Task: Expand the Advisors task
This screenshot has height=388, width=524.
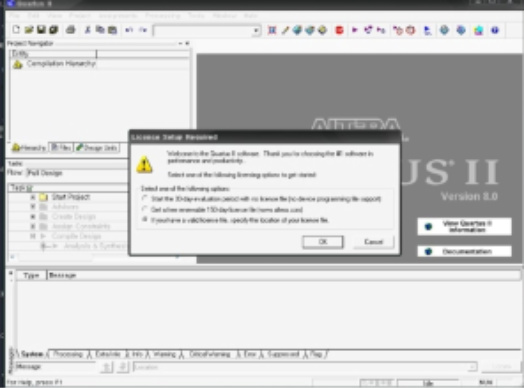Action: [x=33, y=207]
